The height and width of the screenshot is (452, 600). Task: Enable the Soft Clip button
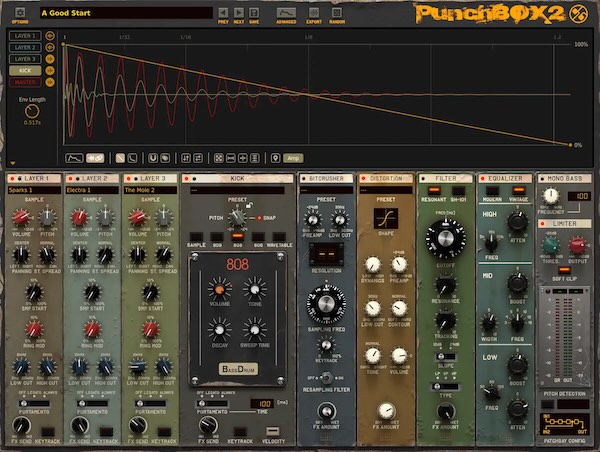(x=564, y=270)
